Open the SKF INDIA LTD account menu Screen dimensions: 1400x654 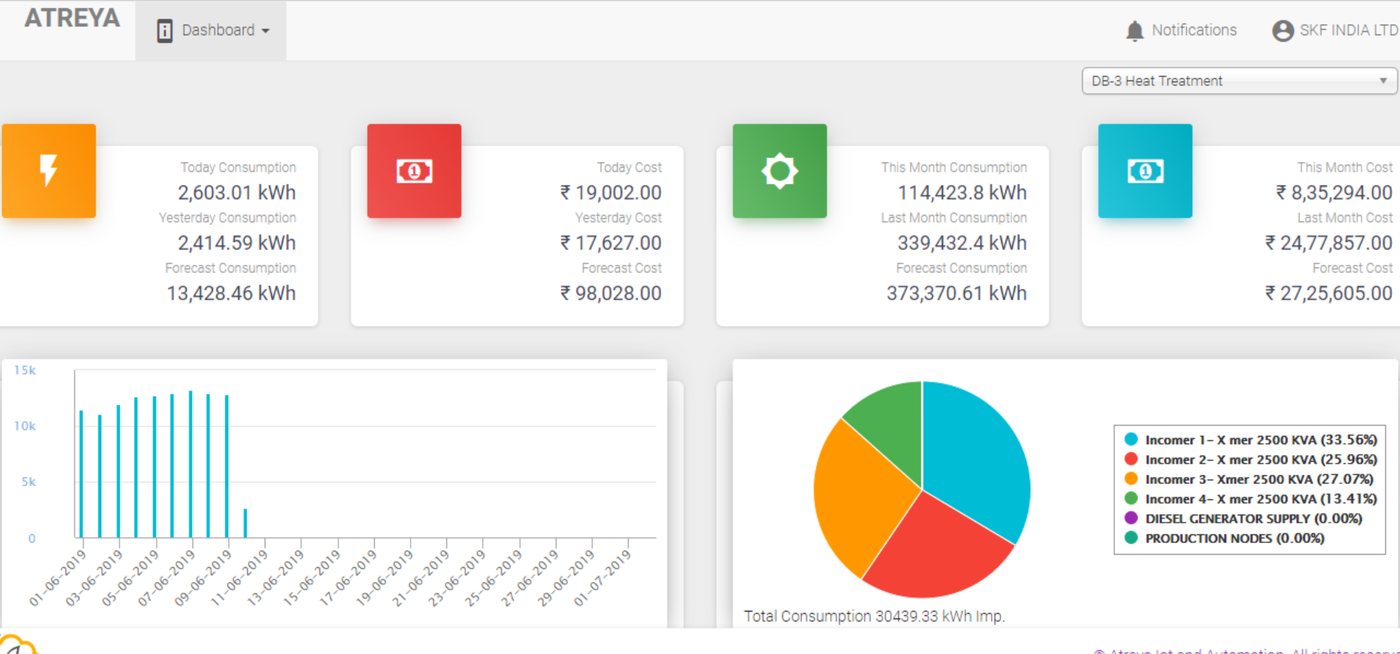click(x=1336, y=31)
